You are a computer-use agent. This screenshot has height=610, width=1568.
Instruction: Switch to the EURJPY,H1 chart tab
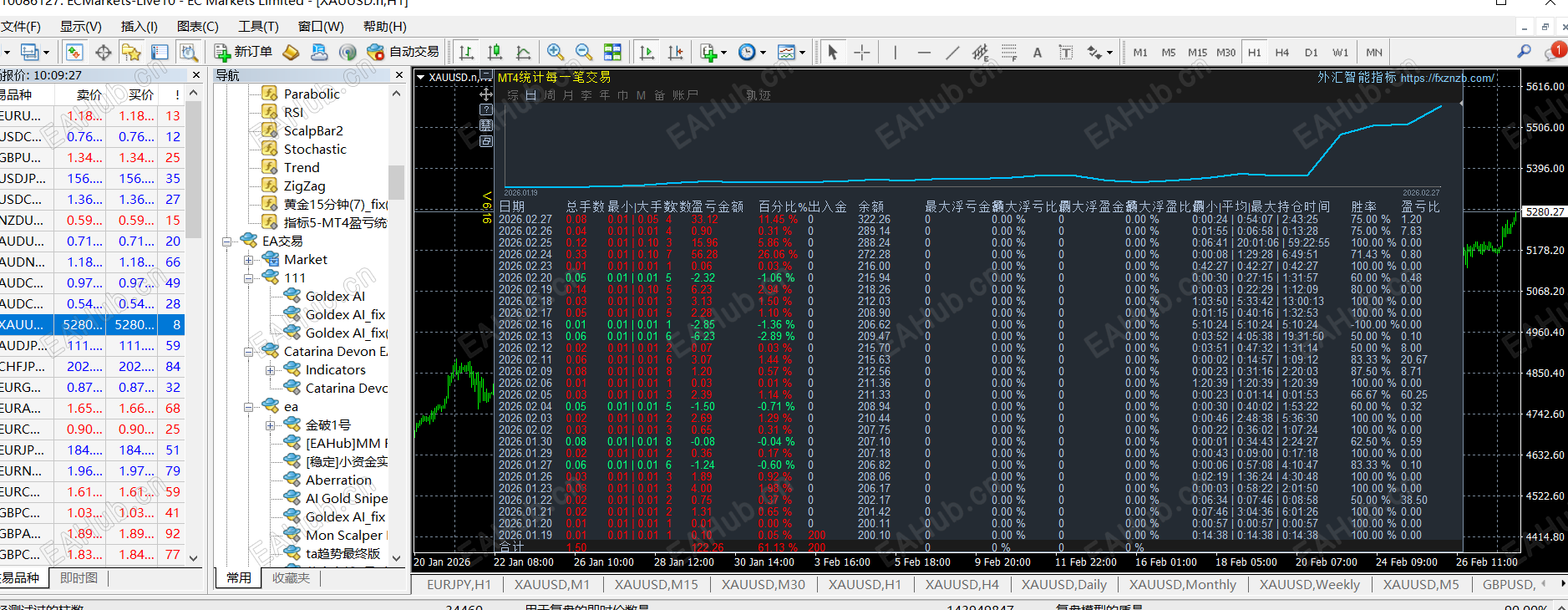[x=459, y=585]
